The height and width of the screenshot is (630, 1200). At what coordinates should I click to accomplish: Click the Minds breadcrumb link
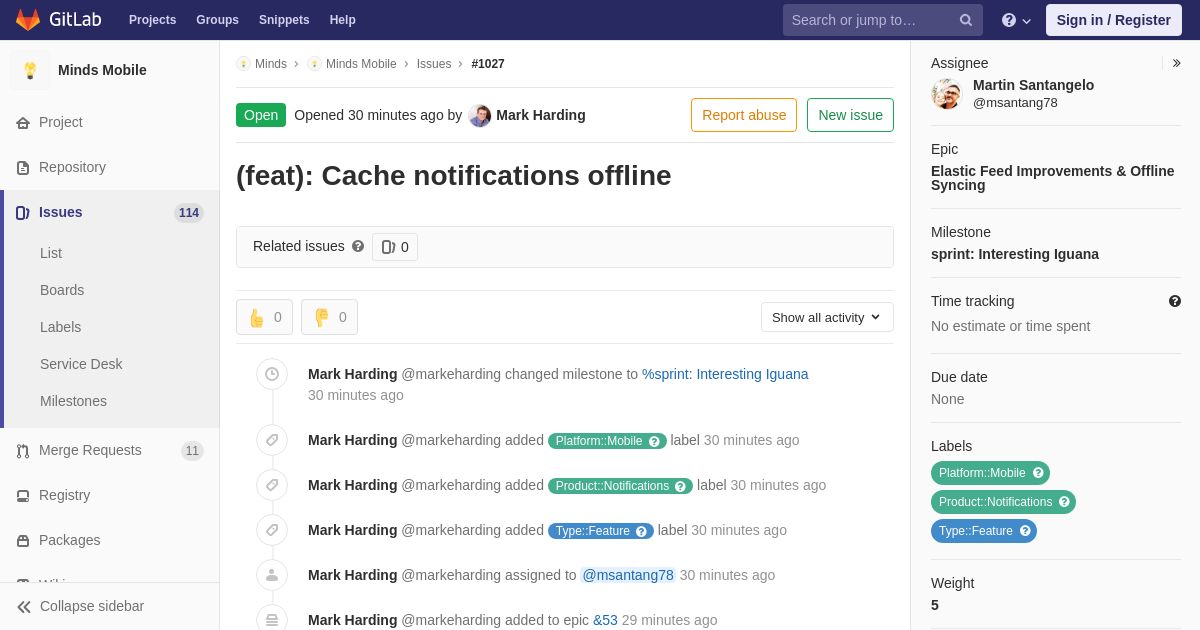pyautogui.click(x=270, y=64)
